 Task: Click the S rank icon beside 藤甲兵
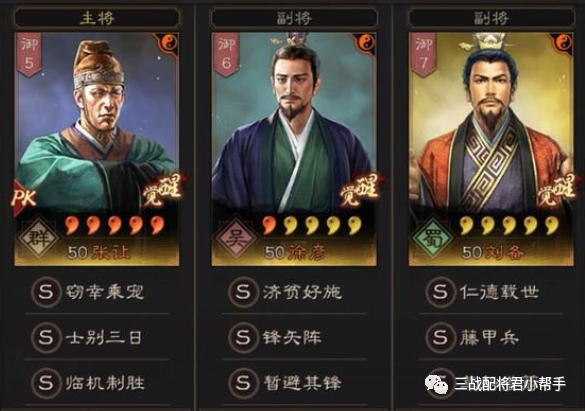(440, 338)
